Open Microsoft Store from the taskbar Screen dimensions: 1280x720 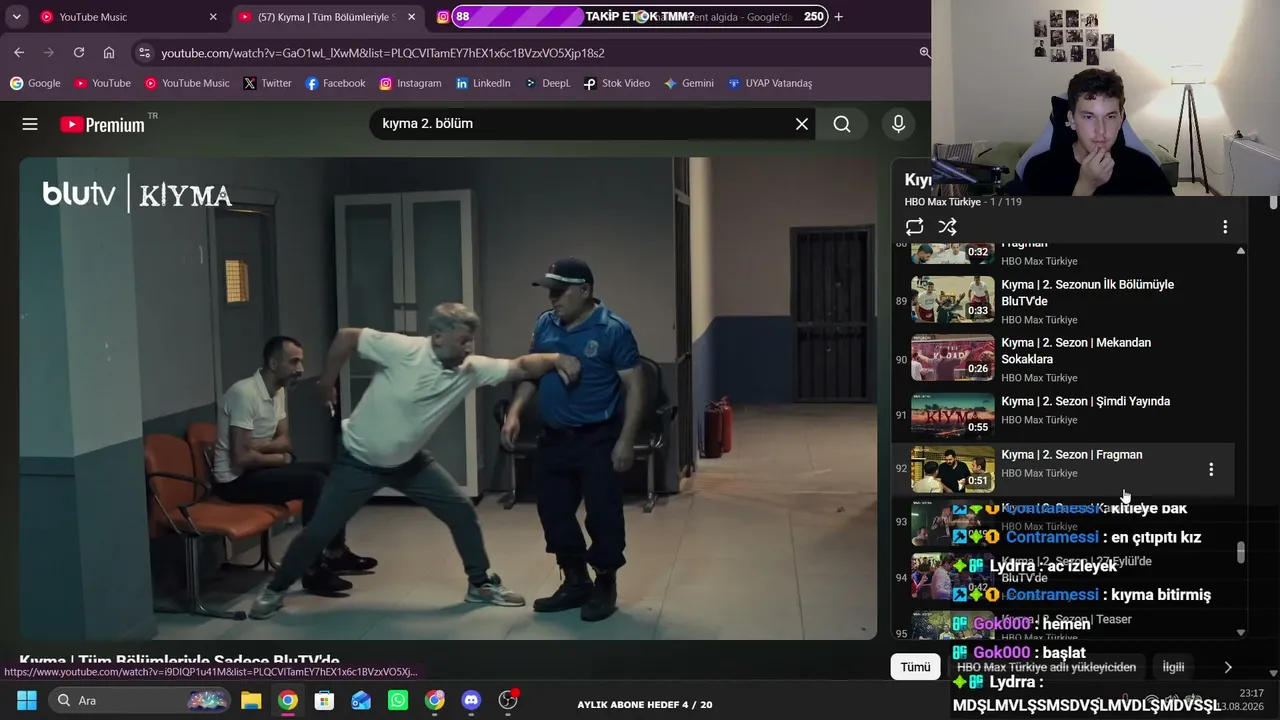pos(324,700)
